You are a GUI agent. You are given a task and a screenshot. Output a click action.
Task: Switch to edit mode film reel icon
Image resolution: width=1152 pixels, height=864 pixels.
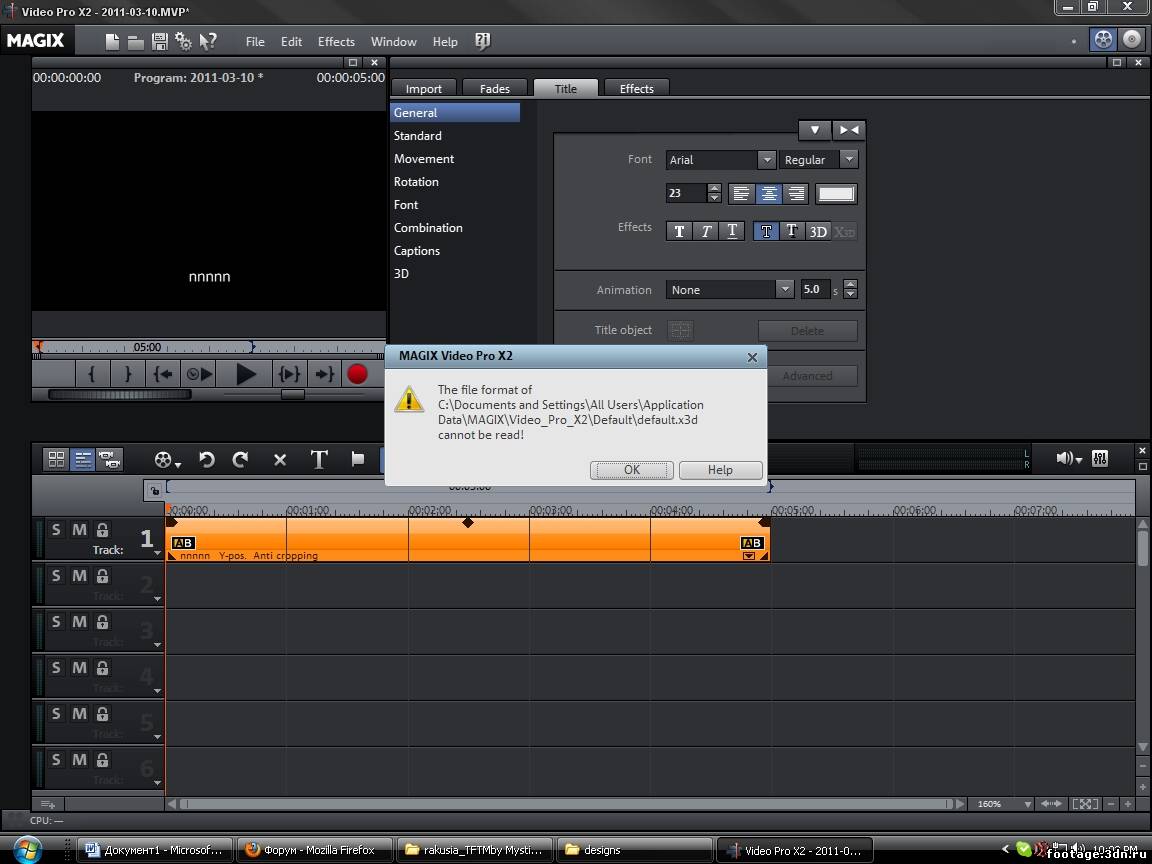coord(1103,40)
